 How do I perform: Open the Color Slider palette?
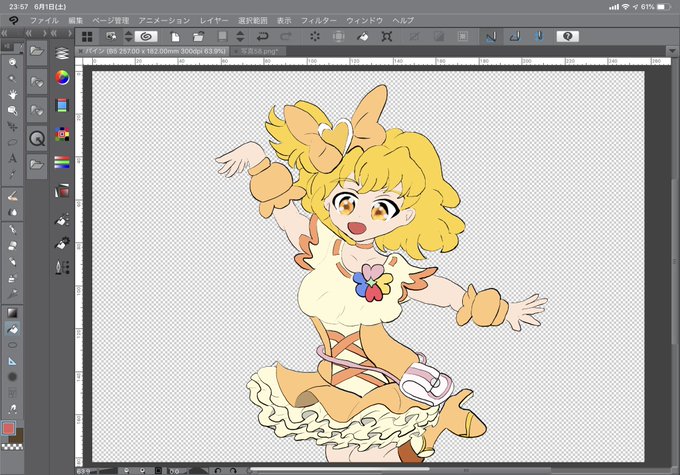click(62, 162)
